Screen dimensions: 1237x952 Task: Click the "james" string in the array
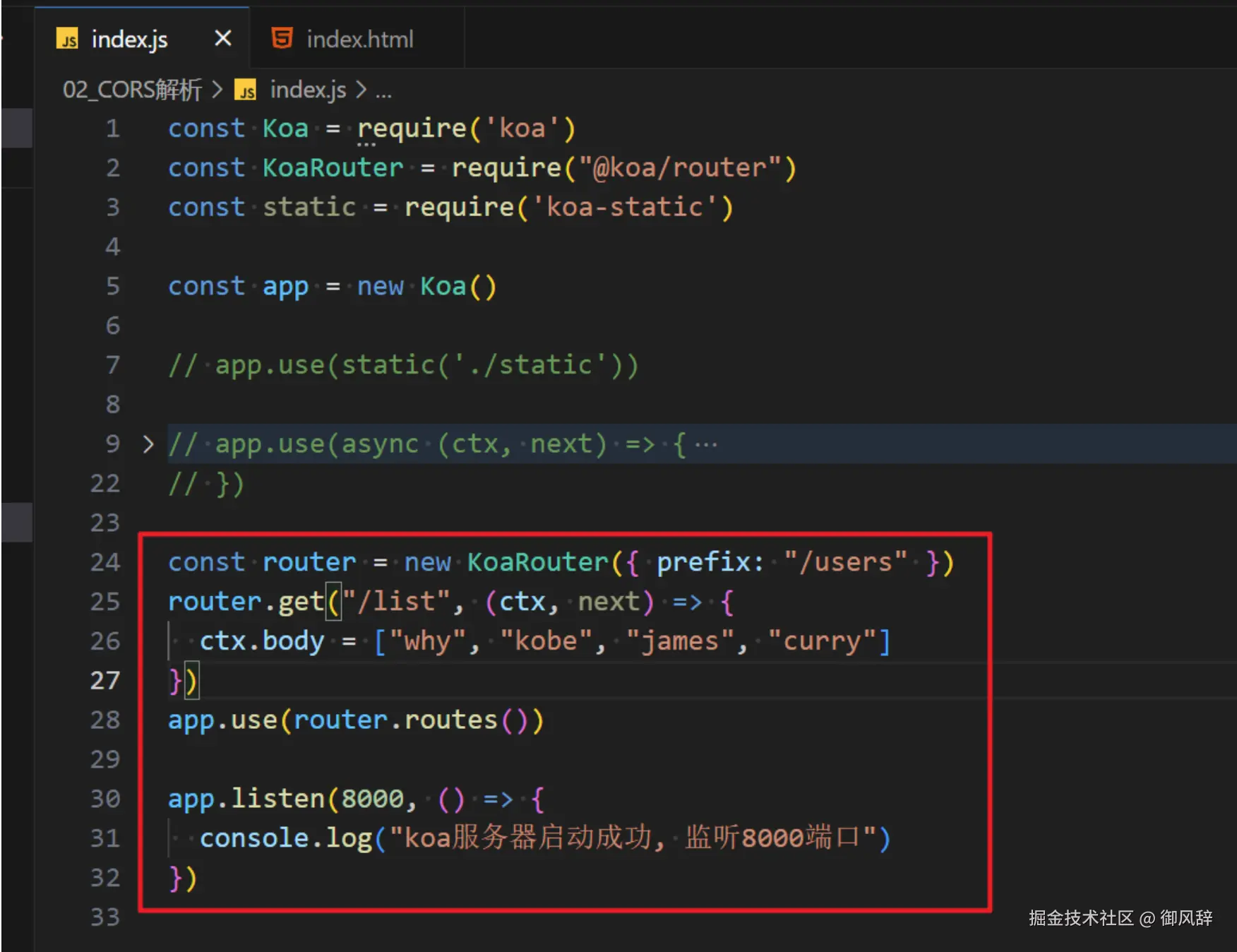coord(680,641)
